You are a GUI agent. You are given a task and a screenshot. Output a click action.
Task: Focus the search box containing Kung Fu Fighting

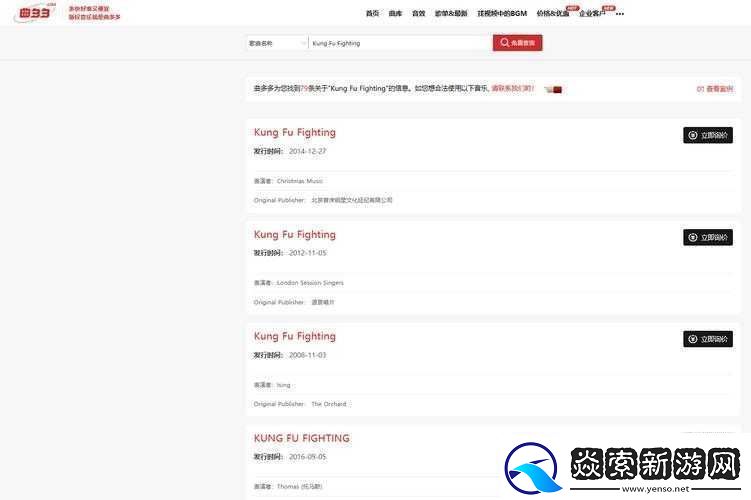pos(400,43)
